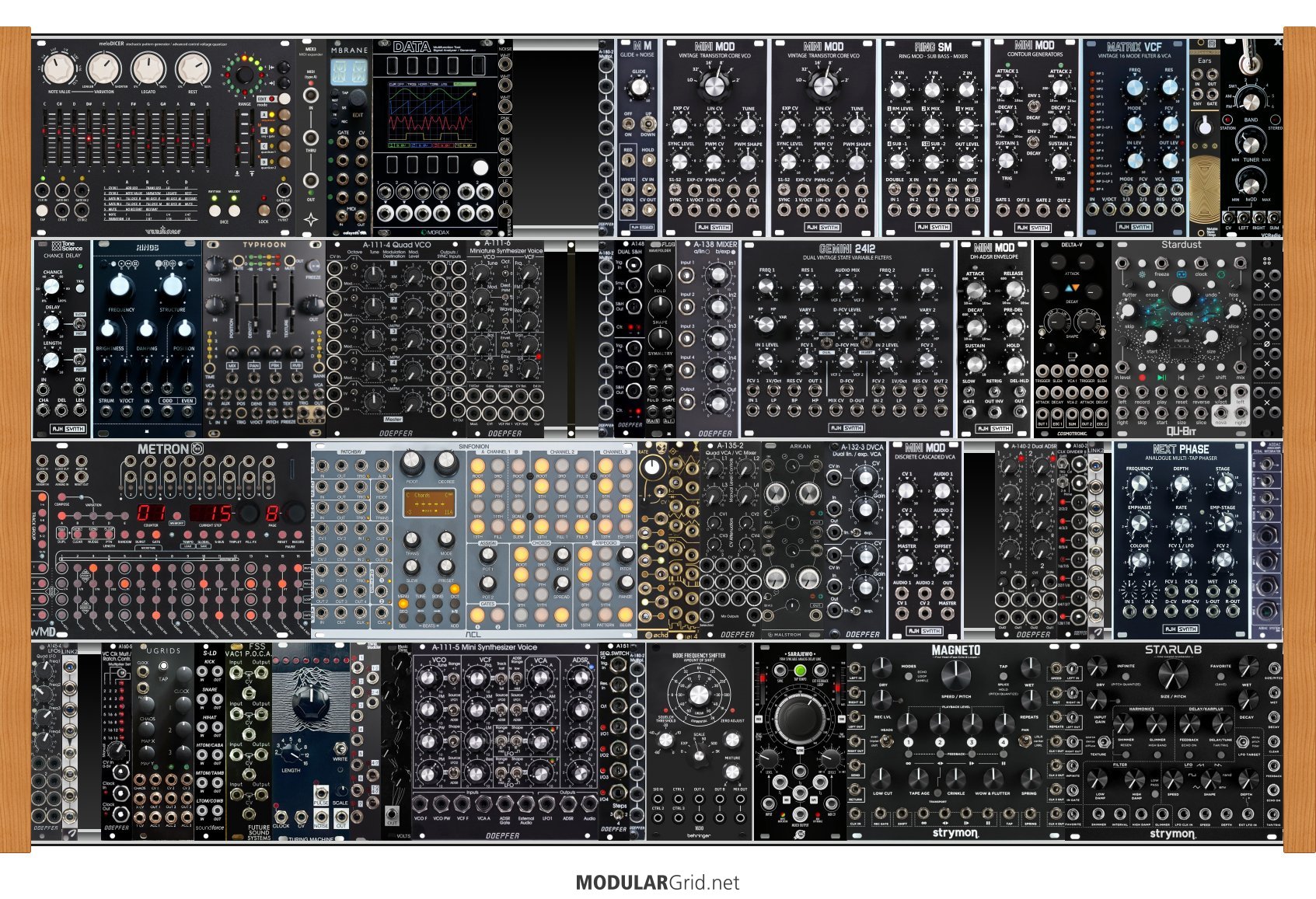Flip the Magneto HEADS toggle switch
Image resolution: width=1316 pixels, height=899 pixels.
887,741
